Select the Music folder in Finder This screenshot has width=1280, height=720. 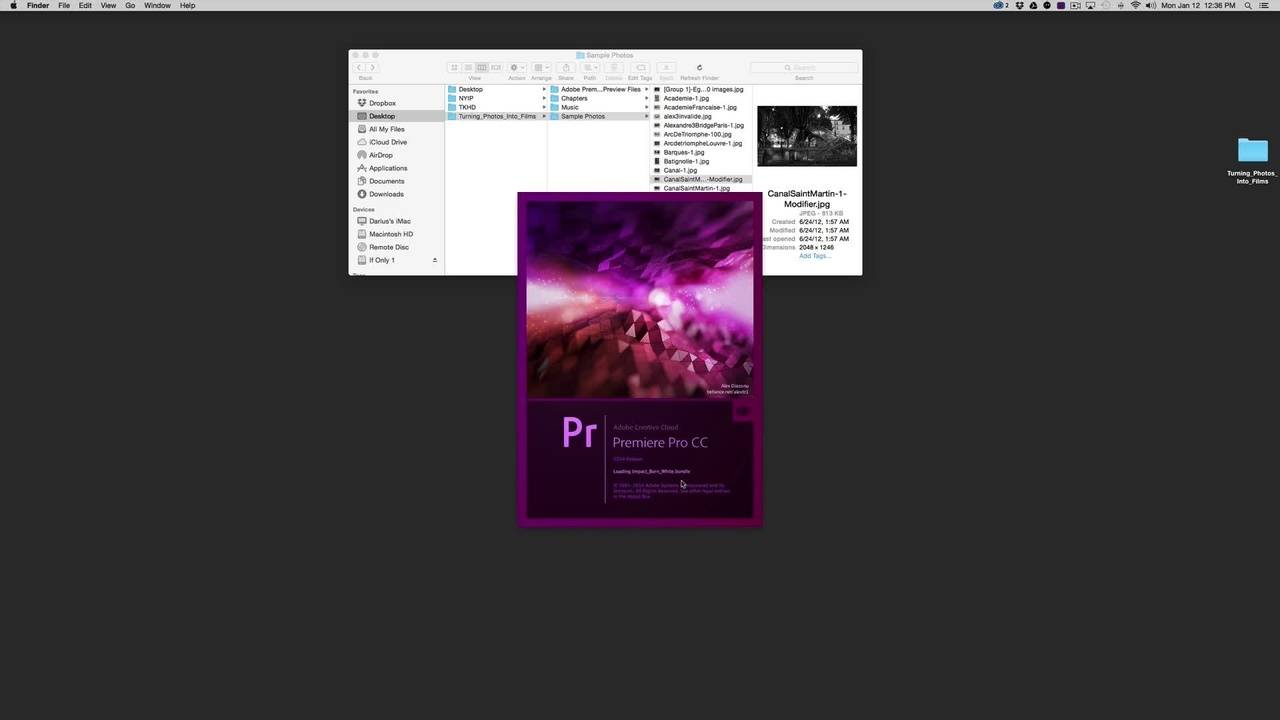click(x=599, y=107)
